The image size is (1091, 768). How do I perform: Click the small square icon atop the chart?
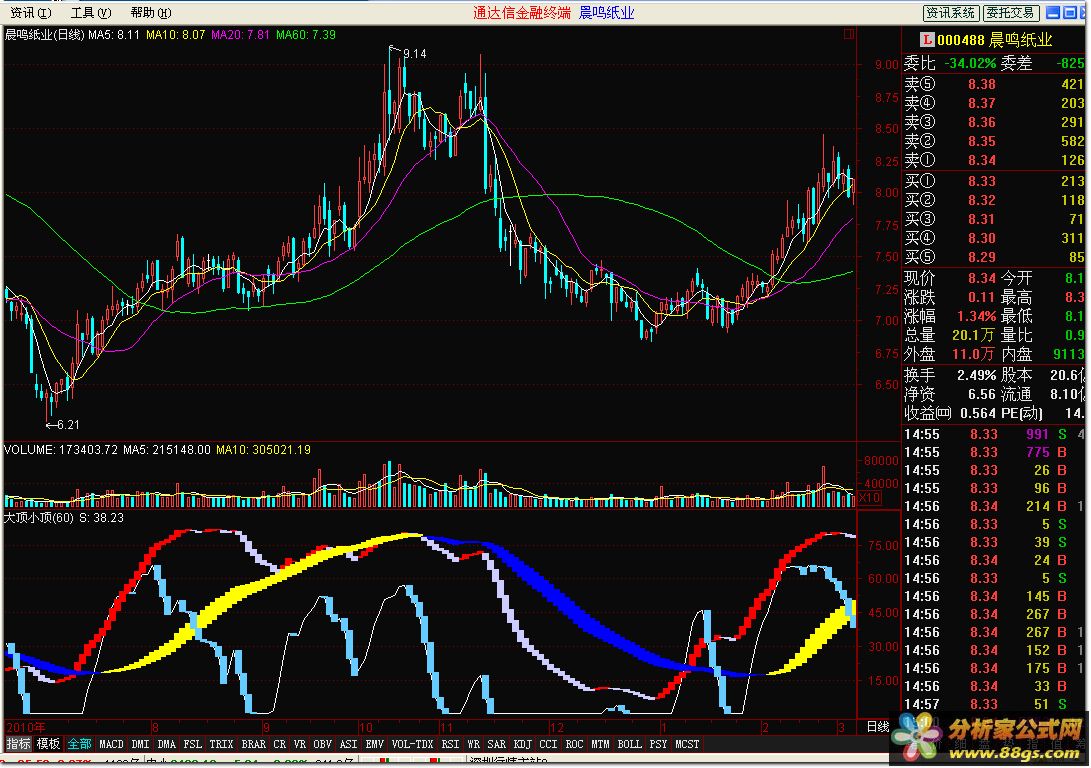(x=848, y=33)
